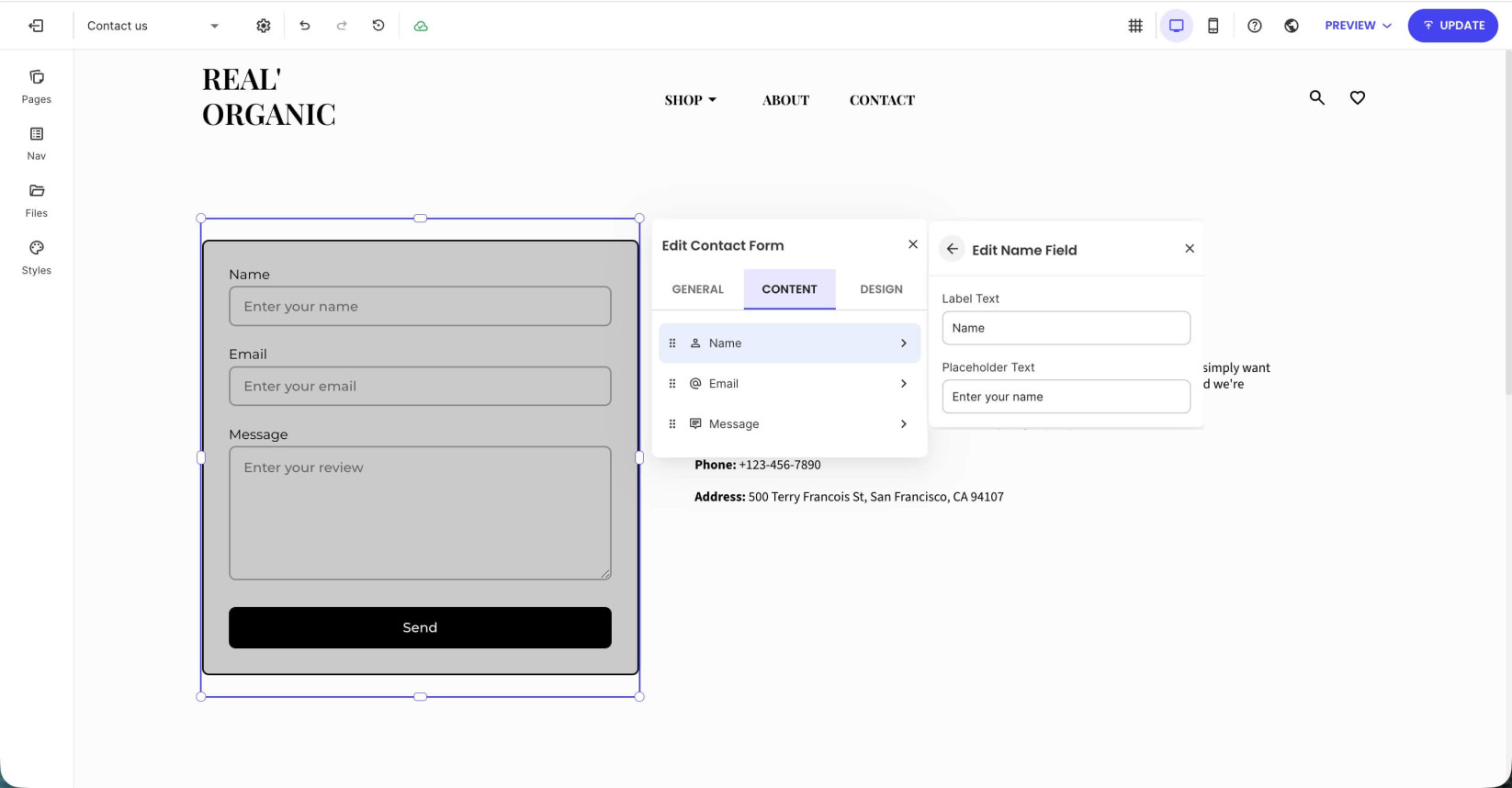Click the Send button on form
This screenshot has height=788, width=1512.
(x=420, y=627)
